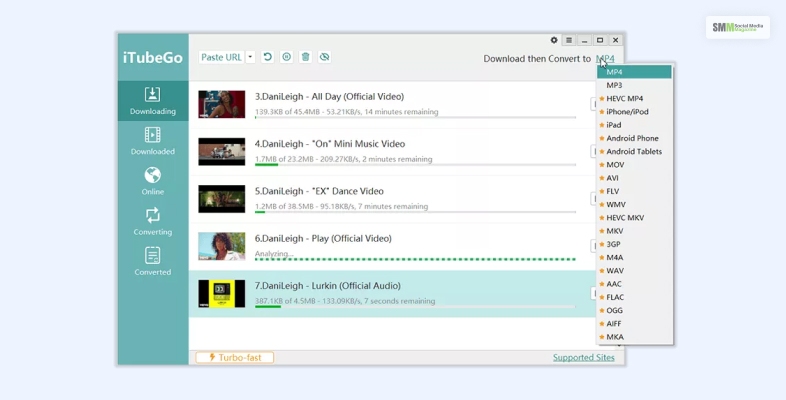Select MP3 in the format list

click(x=635, y=85)
